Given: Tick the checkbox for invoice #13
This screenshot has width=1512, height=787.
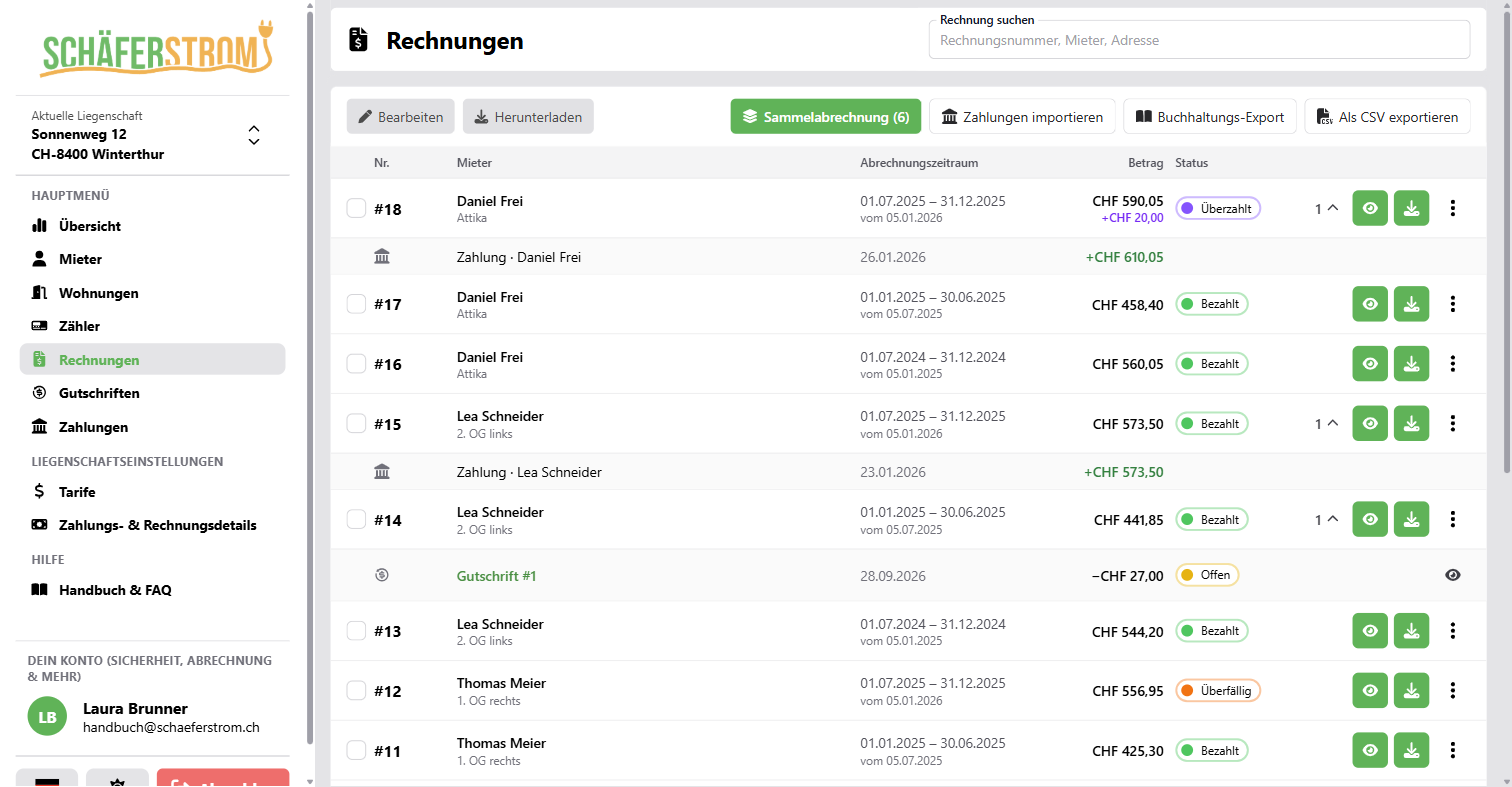Looking at the screenshot, I should tap(356, 631).
